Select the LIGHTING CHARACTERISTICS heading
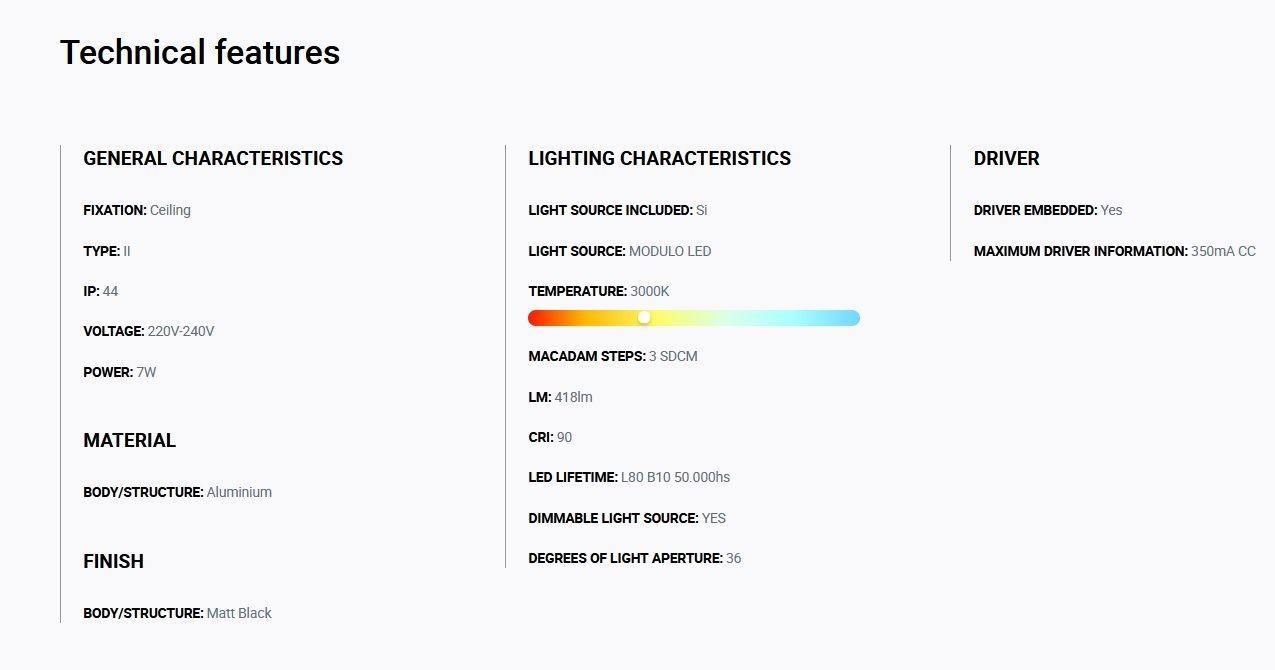The image size is (1275, 670). tap(659, 158)
